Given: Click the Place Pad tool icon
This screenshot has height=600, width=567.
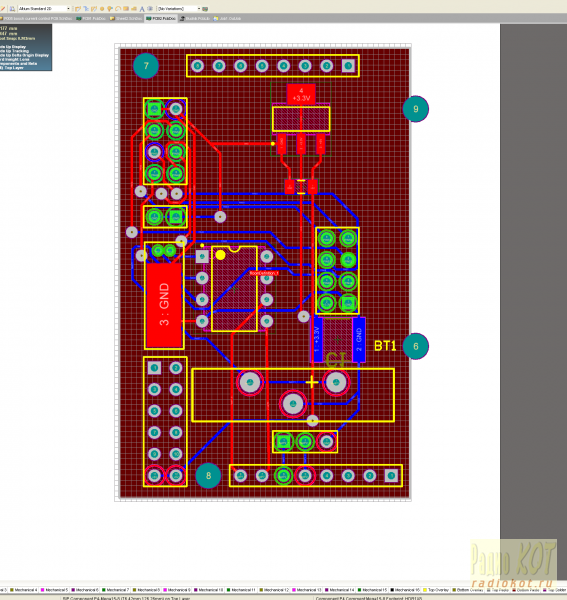Looking at the screenshot, I should [102, 8].
